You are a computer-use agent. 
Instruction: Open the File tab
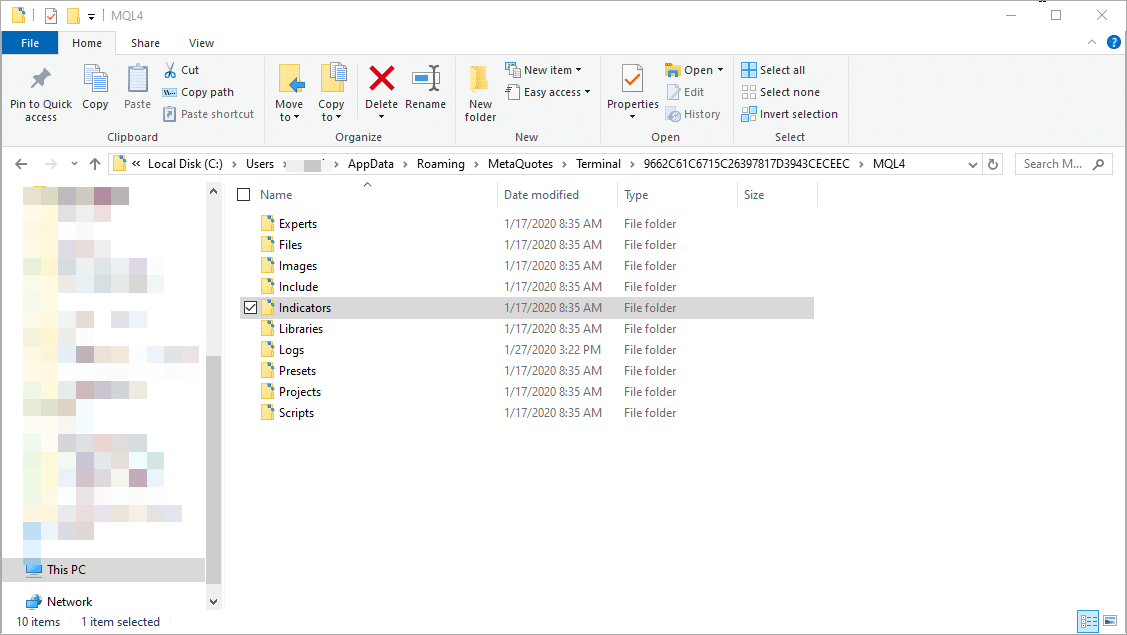click(30, 43)
